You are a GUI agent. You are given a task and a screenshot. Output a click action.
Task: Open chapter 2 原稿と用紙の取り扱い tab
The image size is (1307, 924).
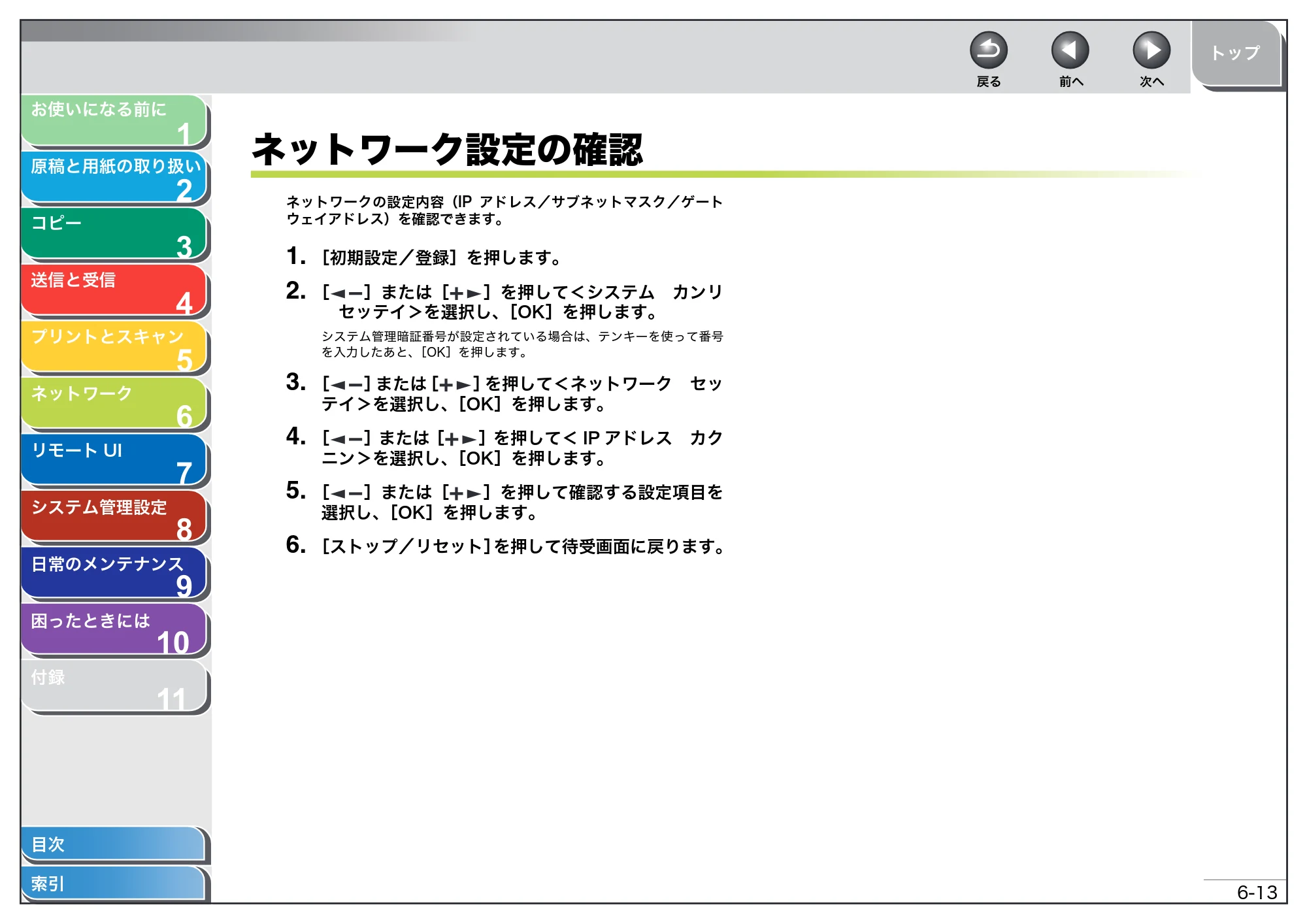click(x=114, y=177)
